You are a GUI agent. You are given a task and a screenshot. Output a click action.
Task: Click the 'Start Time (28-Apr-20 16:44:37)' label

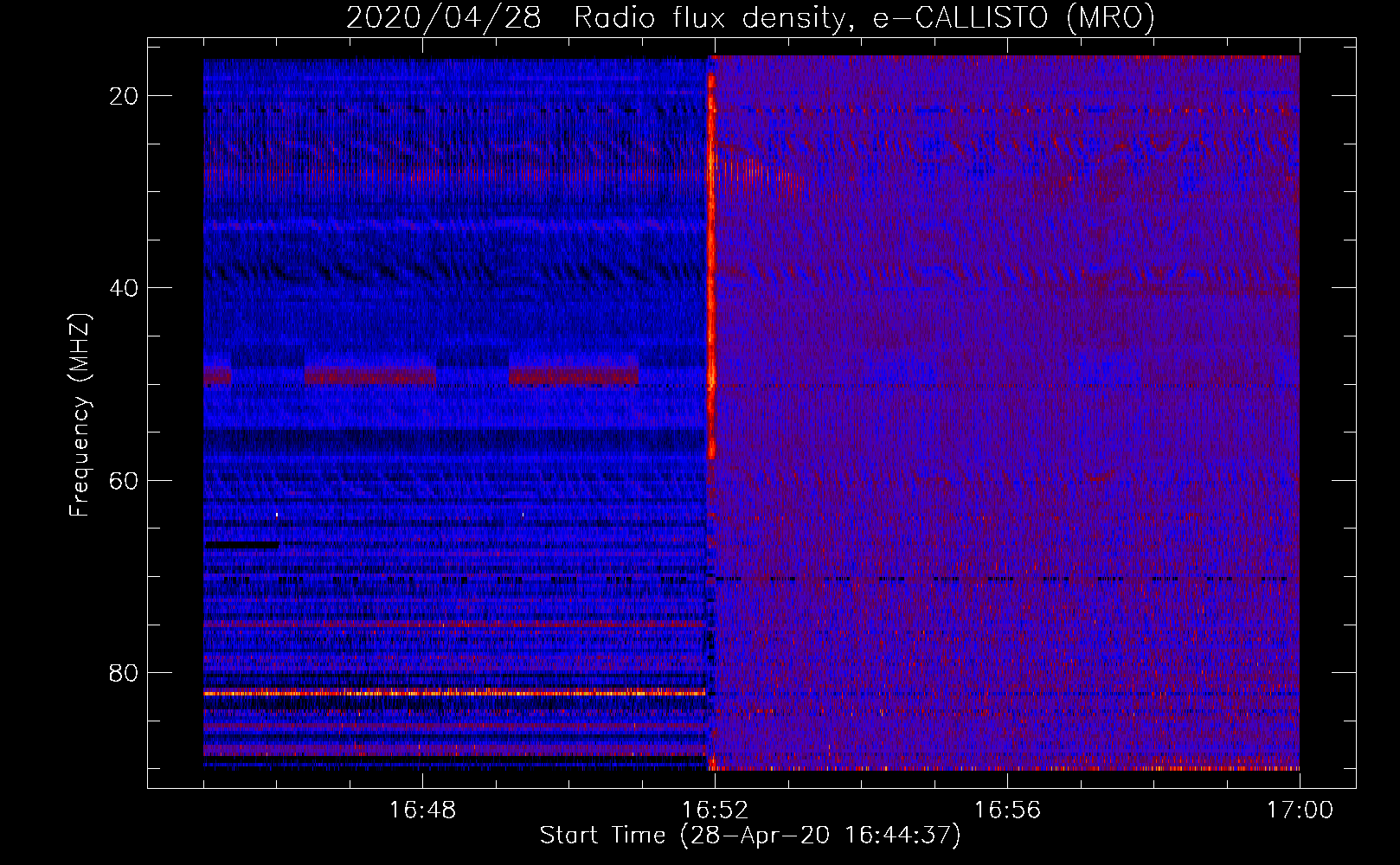pos(750,836)
